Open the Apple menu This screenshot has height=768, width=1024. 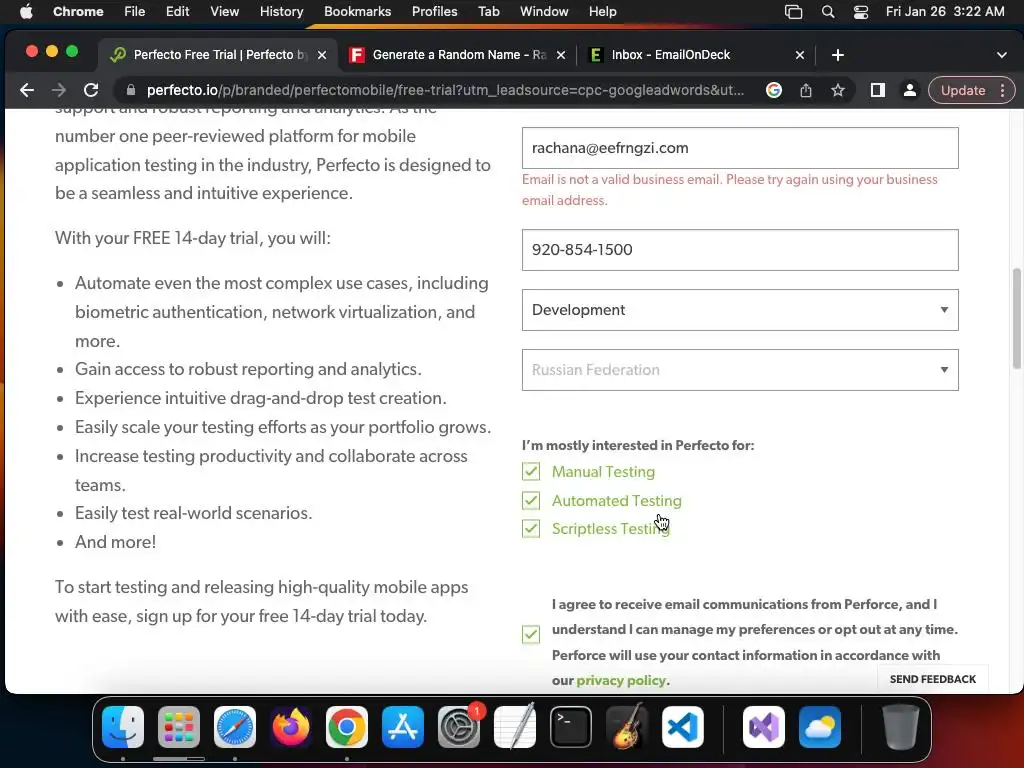26,12
